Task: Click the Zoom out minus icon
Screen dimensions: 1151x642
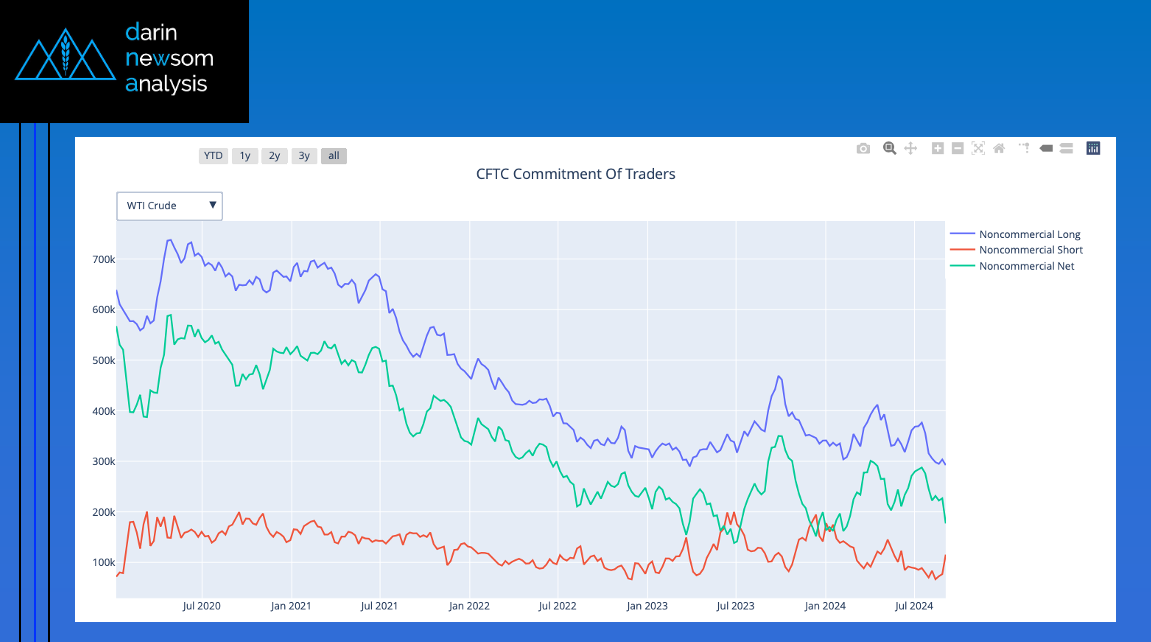Action: pyautogui.click(x=957, y=148)
